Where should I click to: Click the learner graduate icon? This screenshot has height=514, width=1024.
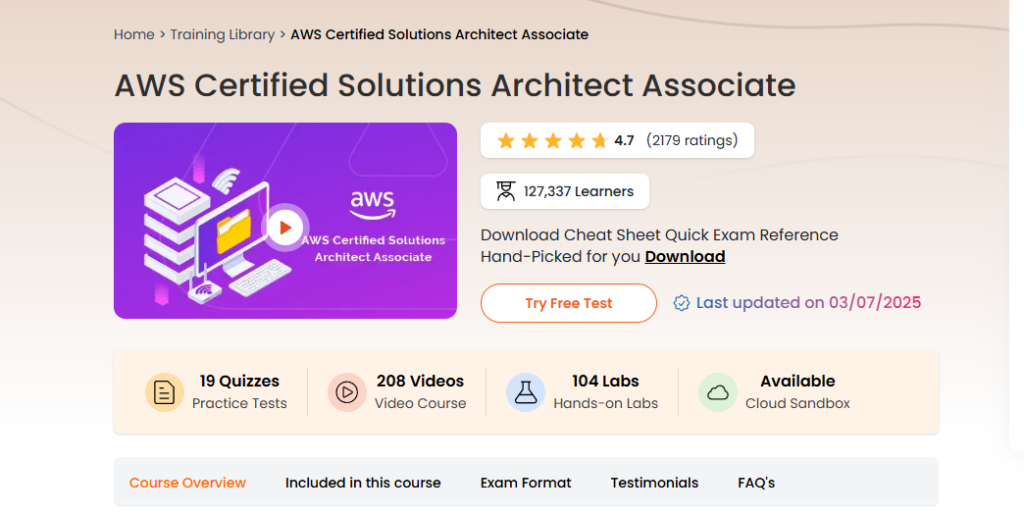coord(505,191)
